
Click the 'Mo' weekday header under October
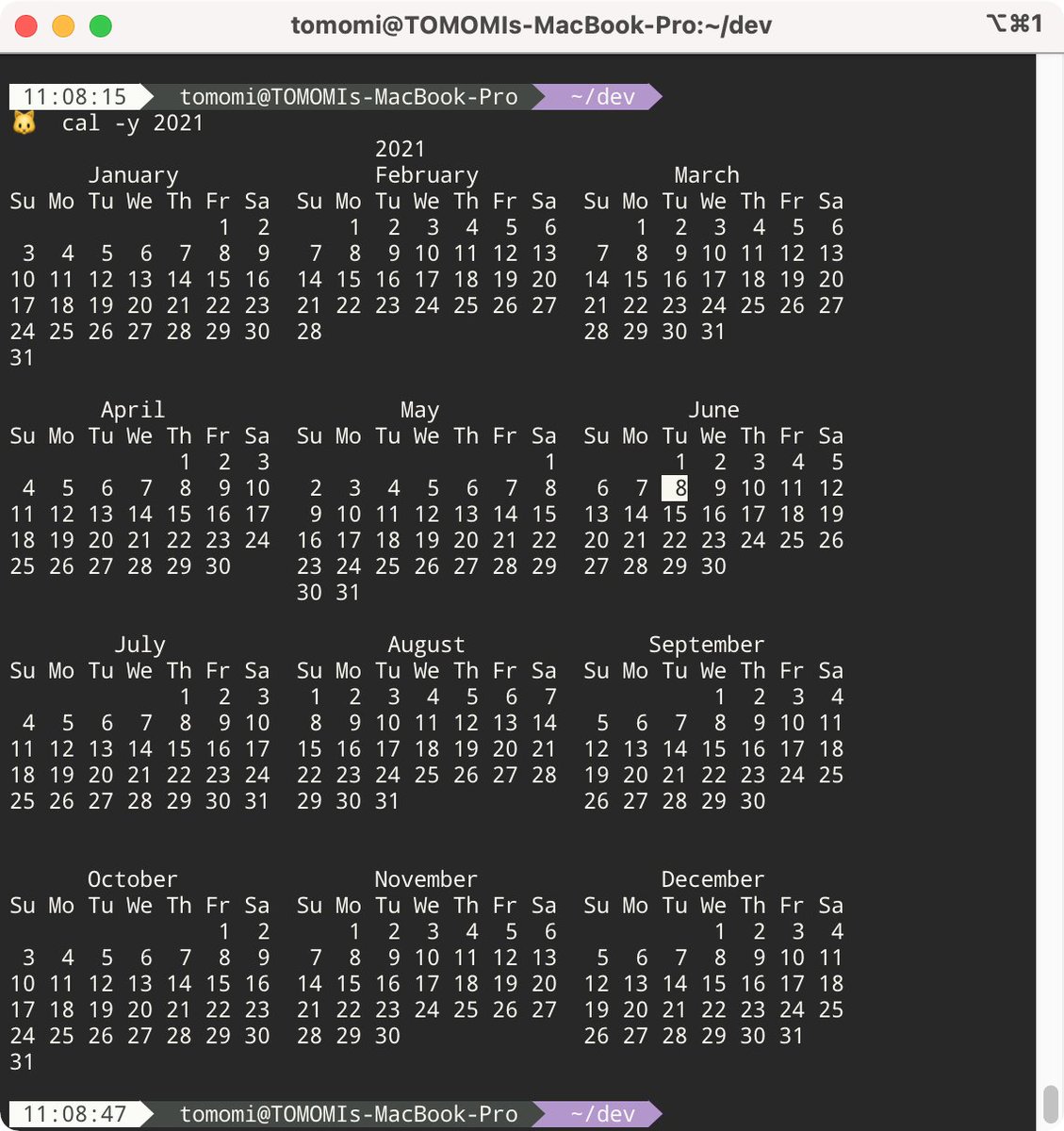(62, 906)
